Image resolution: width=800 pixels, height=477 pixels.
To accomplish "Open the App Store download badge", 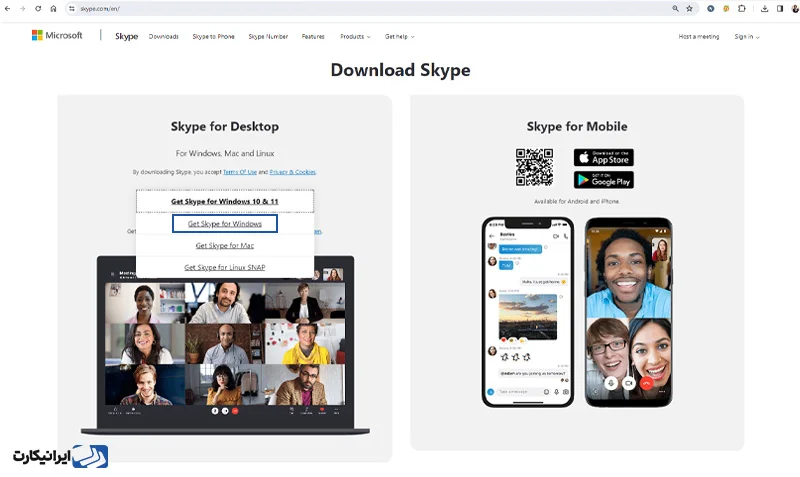I will (604, 158).
